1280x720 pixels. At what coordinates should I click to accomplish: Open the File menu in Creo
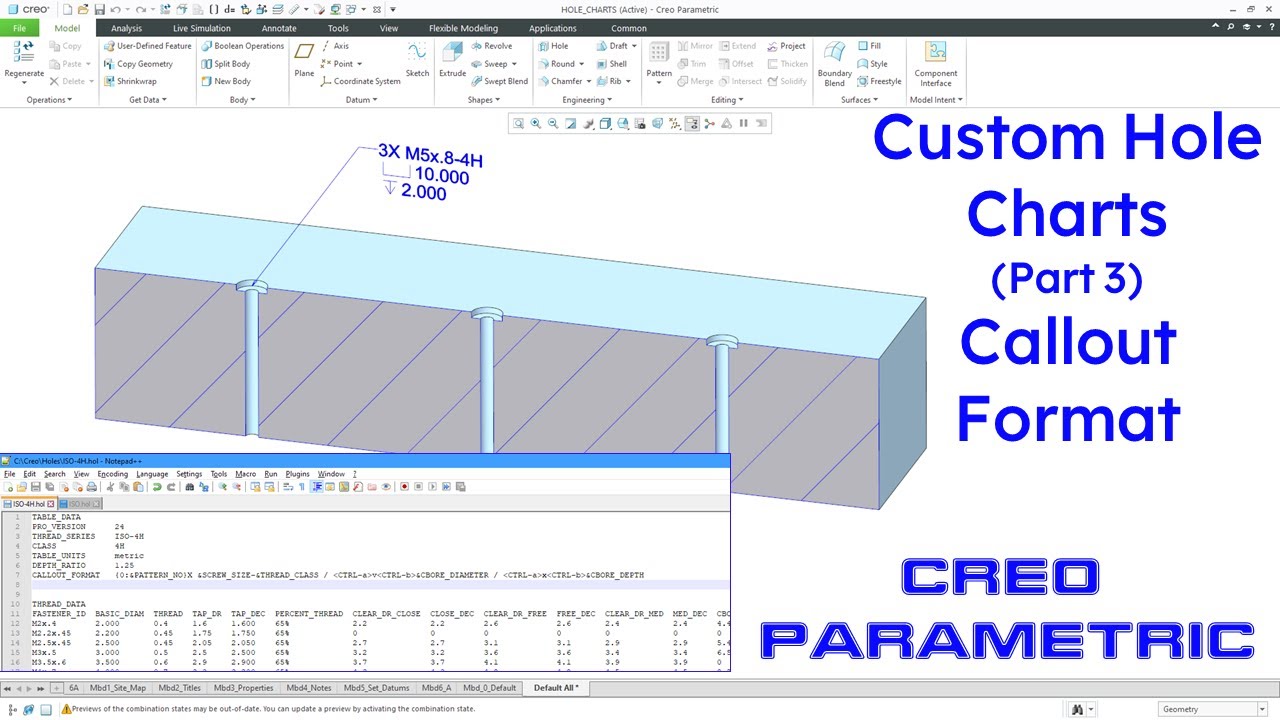tap(20, 28)
